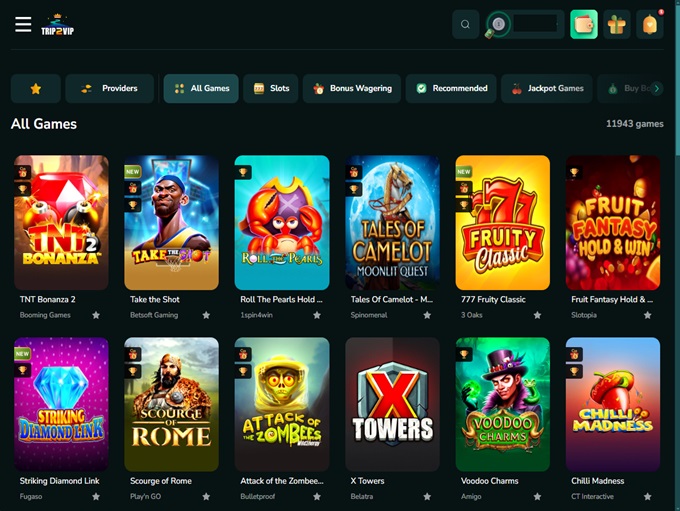Click the Trip2VIP logo
Viewport: 680px width, 511px height.
(x=58, y=25)
